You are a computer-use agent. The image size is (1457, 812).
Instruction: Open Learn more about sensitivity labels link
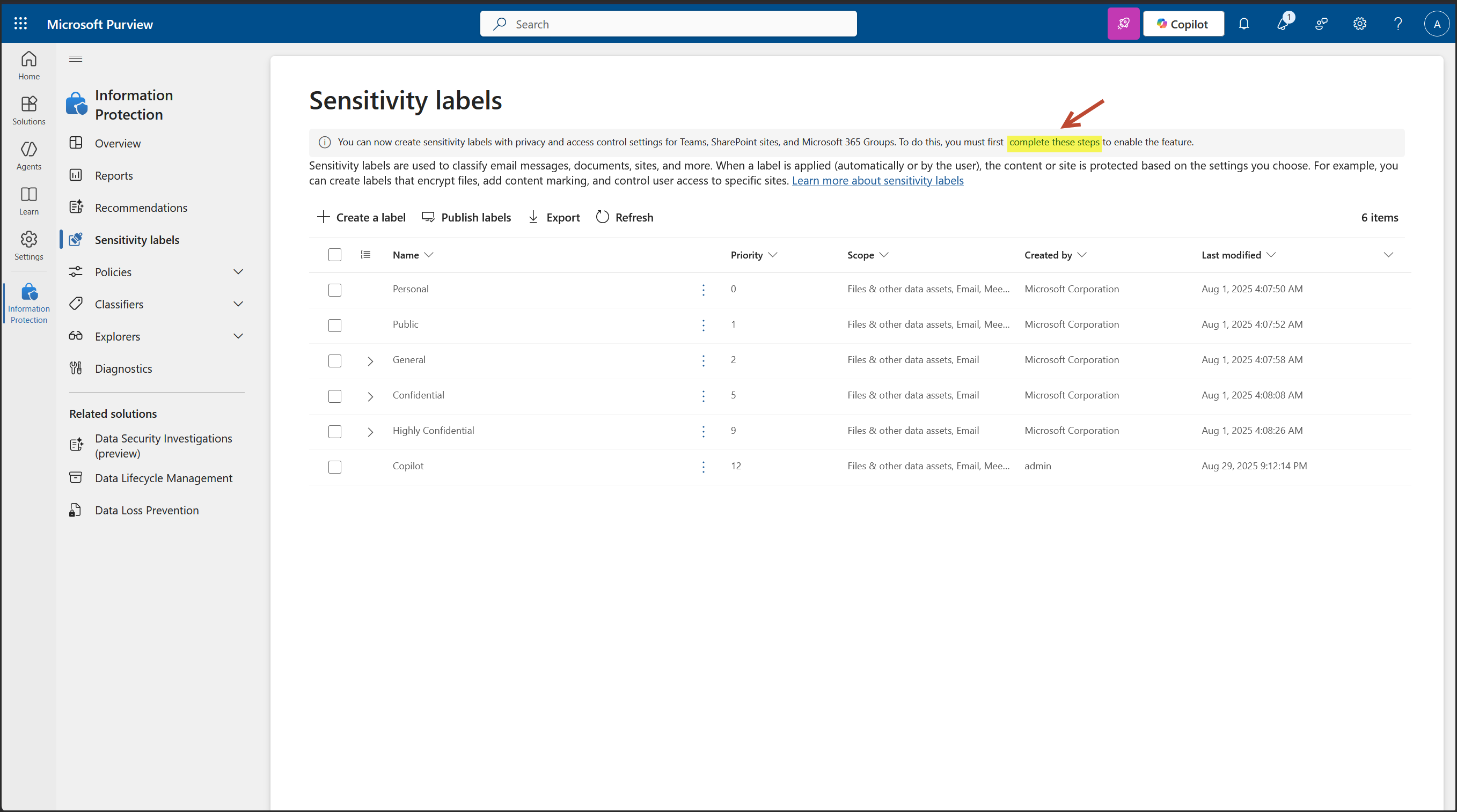[x=877, y=180]
